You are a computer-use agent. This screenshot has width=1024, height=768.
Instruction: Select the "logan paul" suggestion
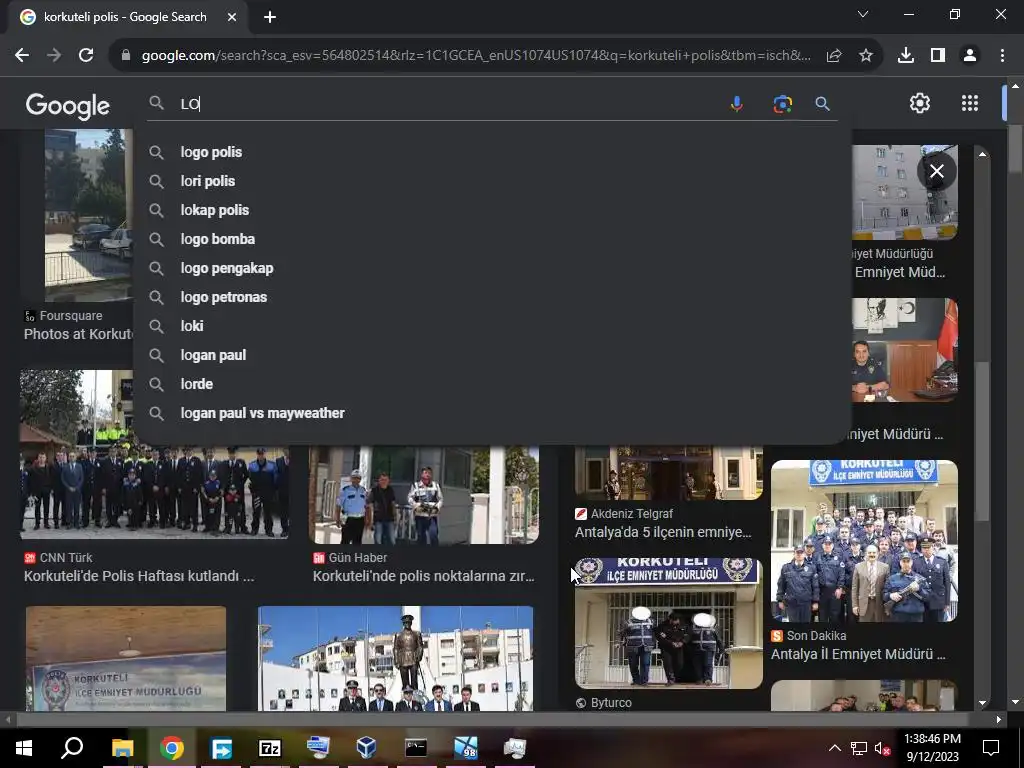pos(492,355)
